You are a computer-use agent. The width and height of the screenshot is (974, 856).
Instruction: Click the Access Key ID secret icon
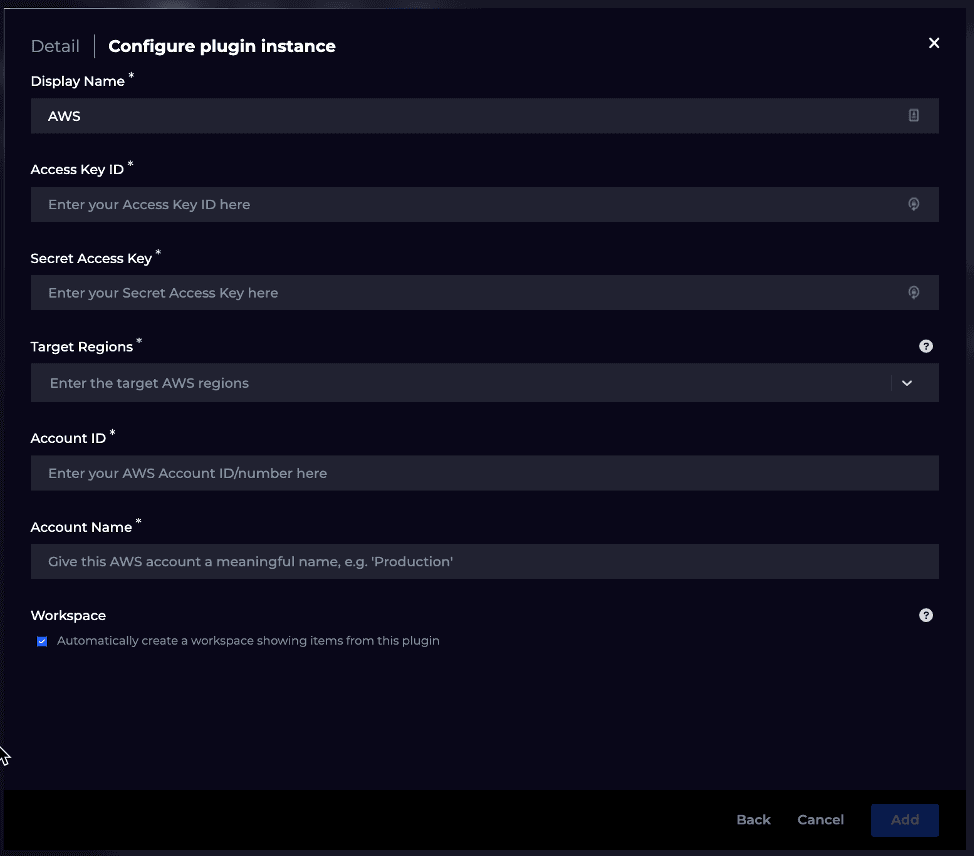pyautogui.click(x=913, y=204)
